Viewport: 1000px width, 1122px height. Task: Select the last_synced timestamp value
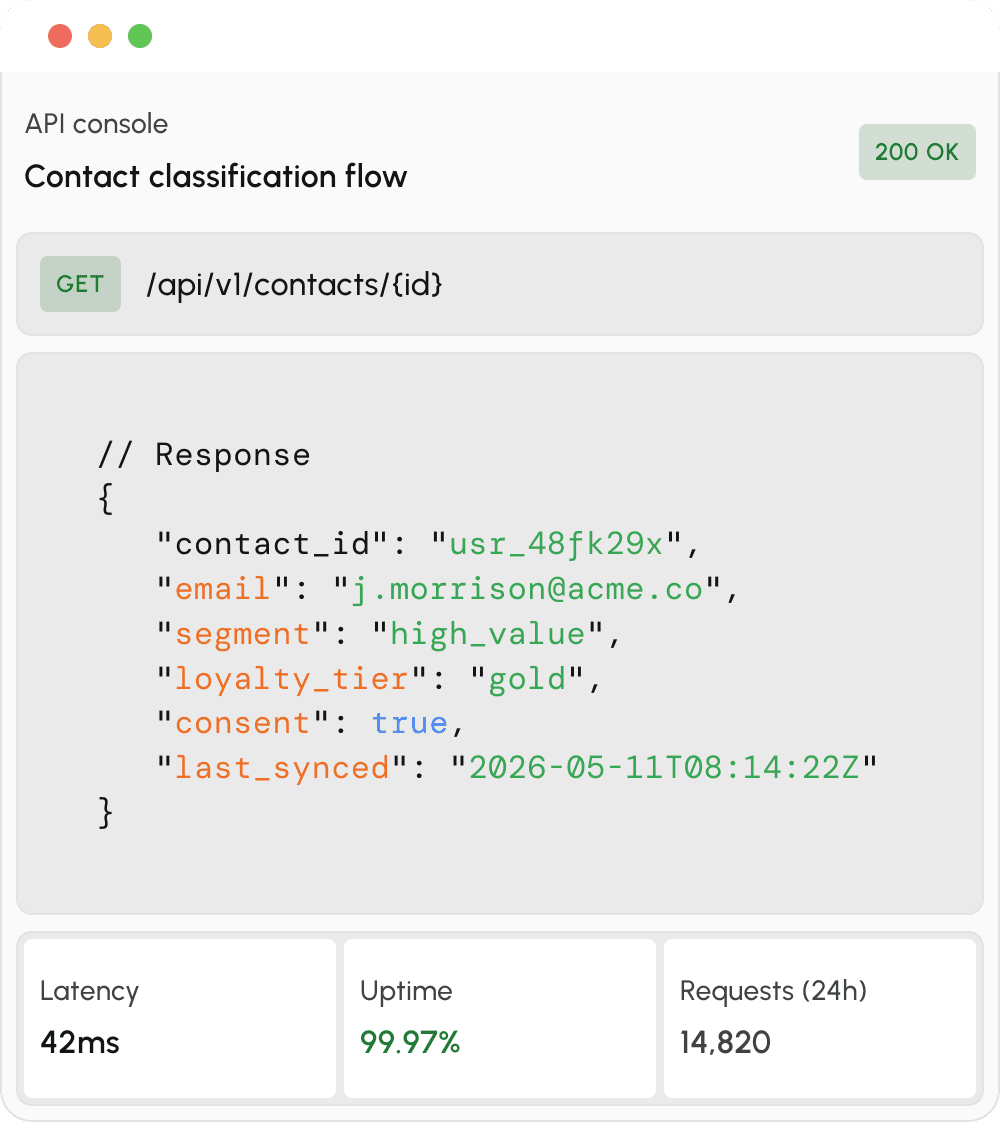(x=665, y=769)
